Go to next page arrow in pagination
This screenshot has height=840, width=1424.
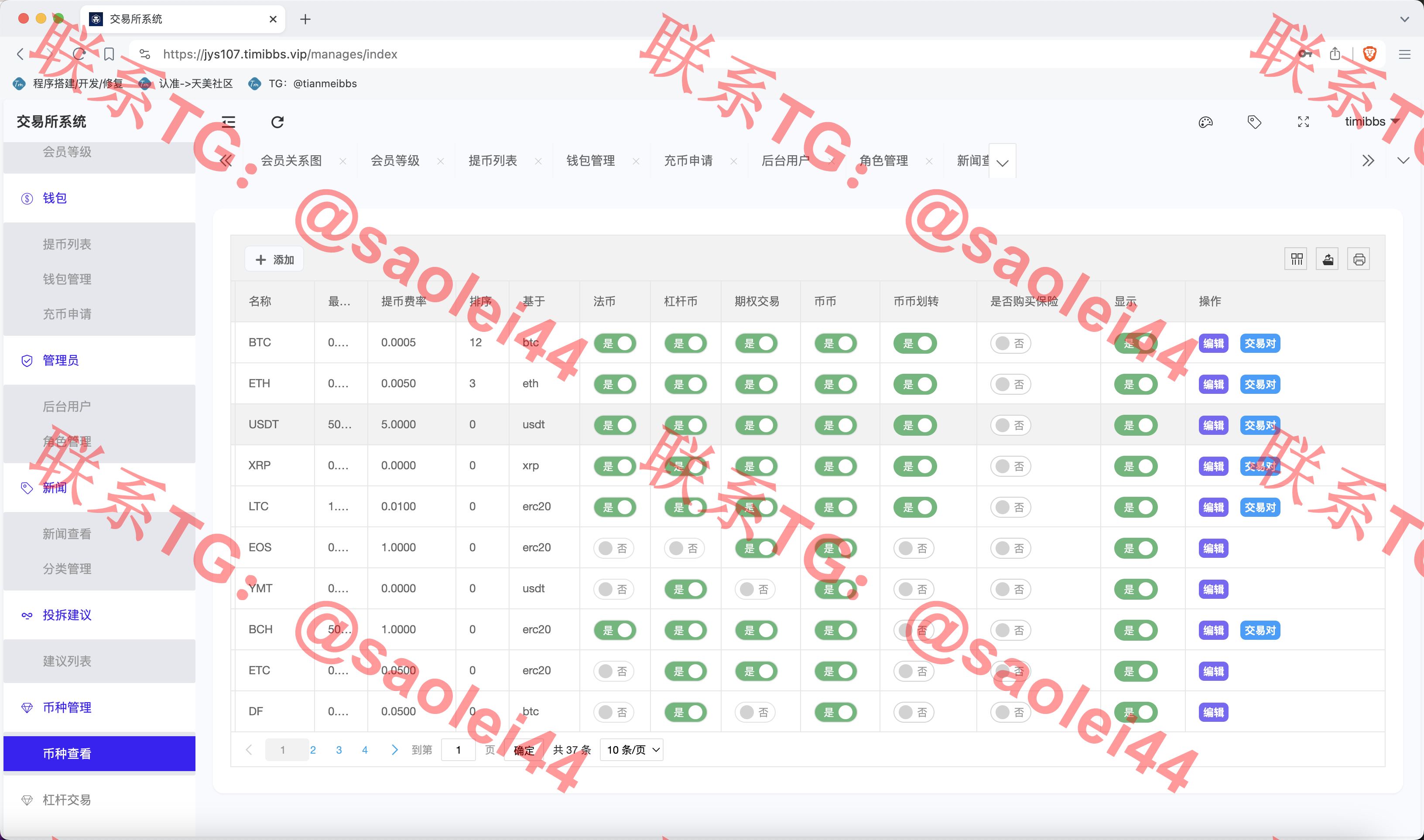pyautogui.click(x=395, y=750)
